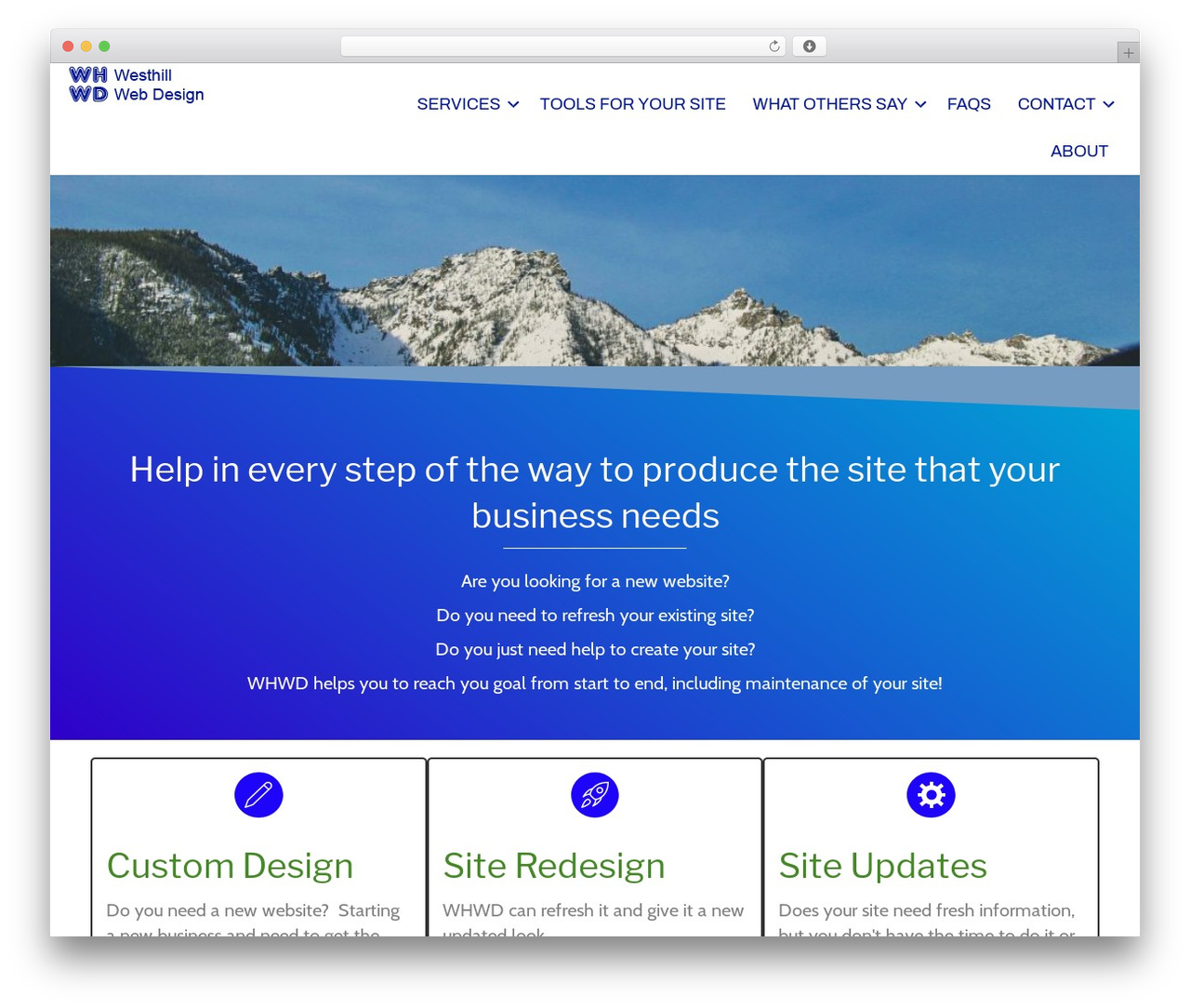Click the WHWD Westhill Web Design logo
This screenshot has width=1190, height=1008.
tap(137, 85)
